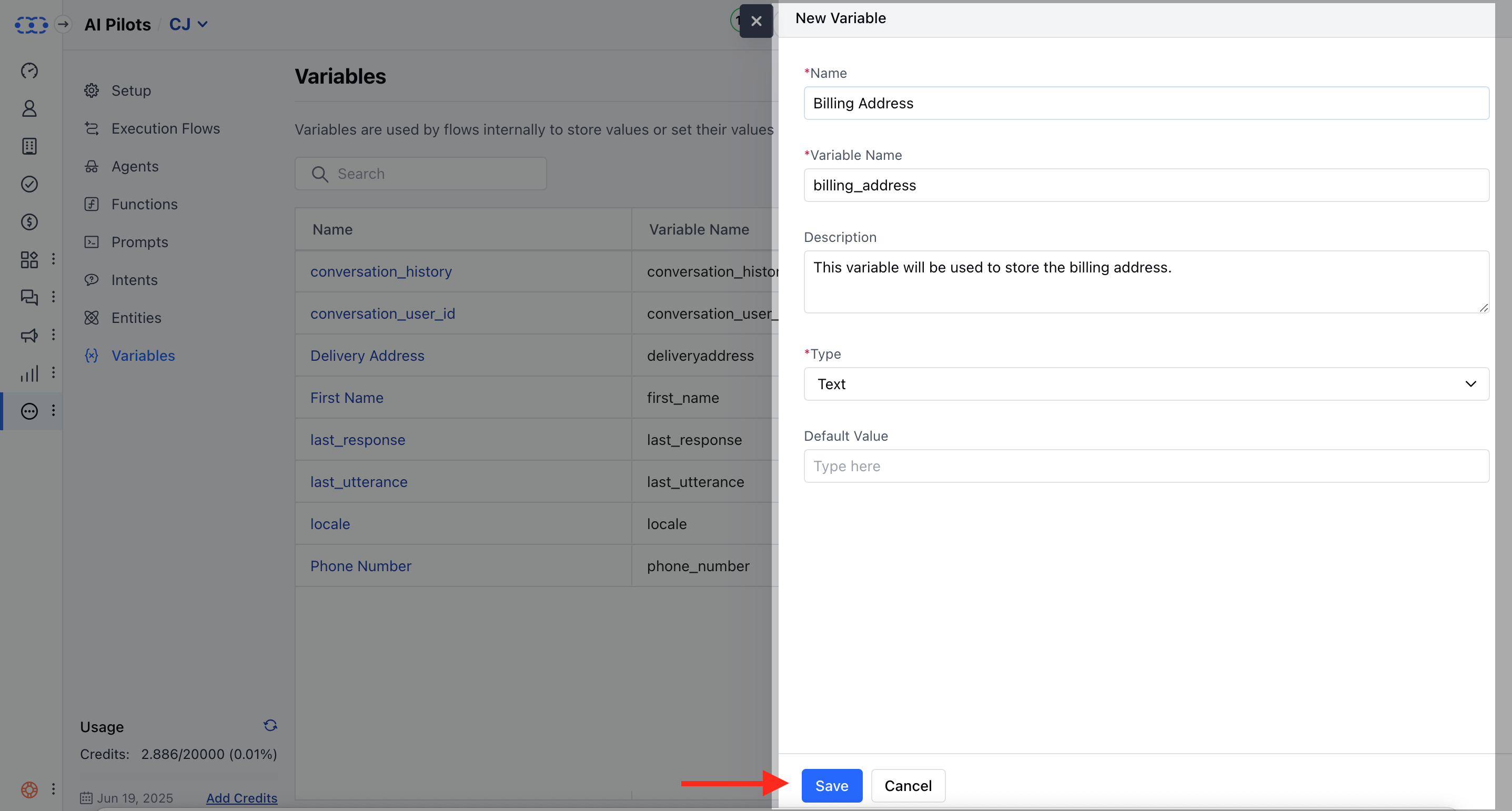The height and width of the screenshot is (811, 1512).
Task: Open the bar chart reports icon in sidebar
Action: pyautogui.click(x=29, y=373)
